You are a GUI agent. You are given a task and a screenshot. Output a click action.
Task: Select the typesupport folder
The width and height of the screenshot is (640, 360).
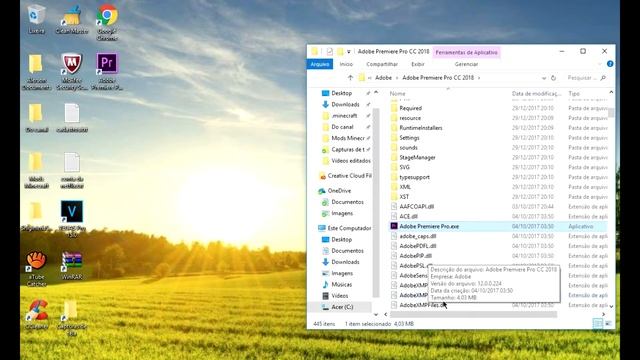[414, 177]
